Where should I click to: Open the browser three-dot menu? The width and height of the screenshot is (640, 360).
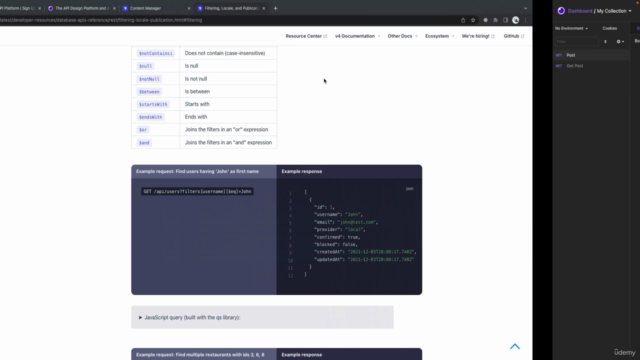click(526, 20)
